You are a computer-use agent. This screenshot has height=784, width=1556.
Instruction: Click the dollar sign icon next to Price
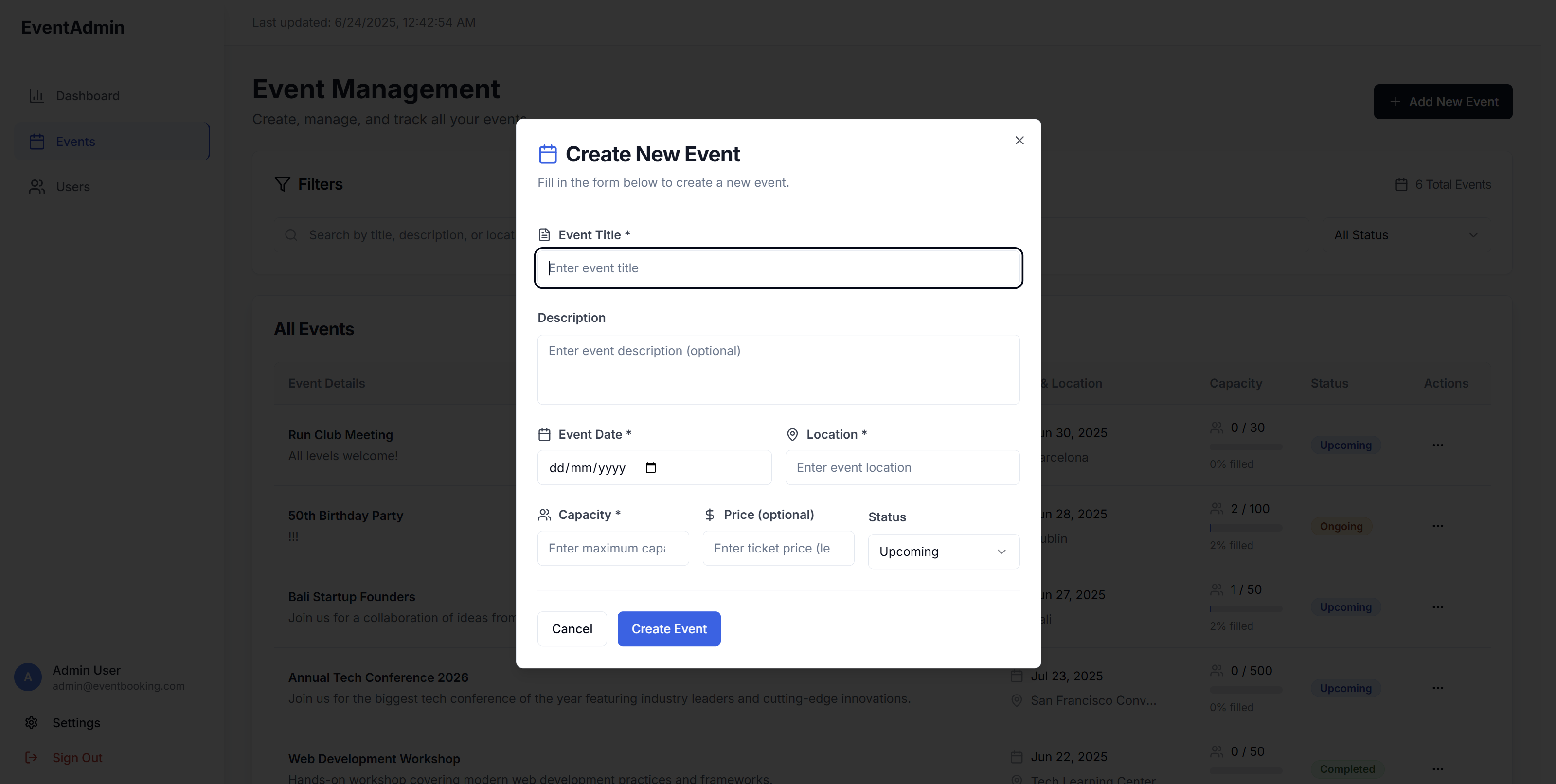click(x=709, y=514)
